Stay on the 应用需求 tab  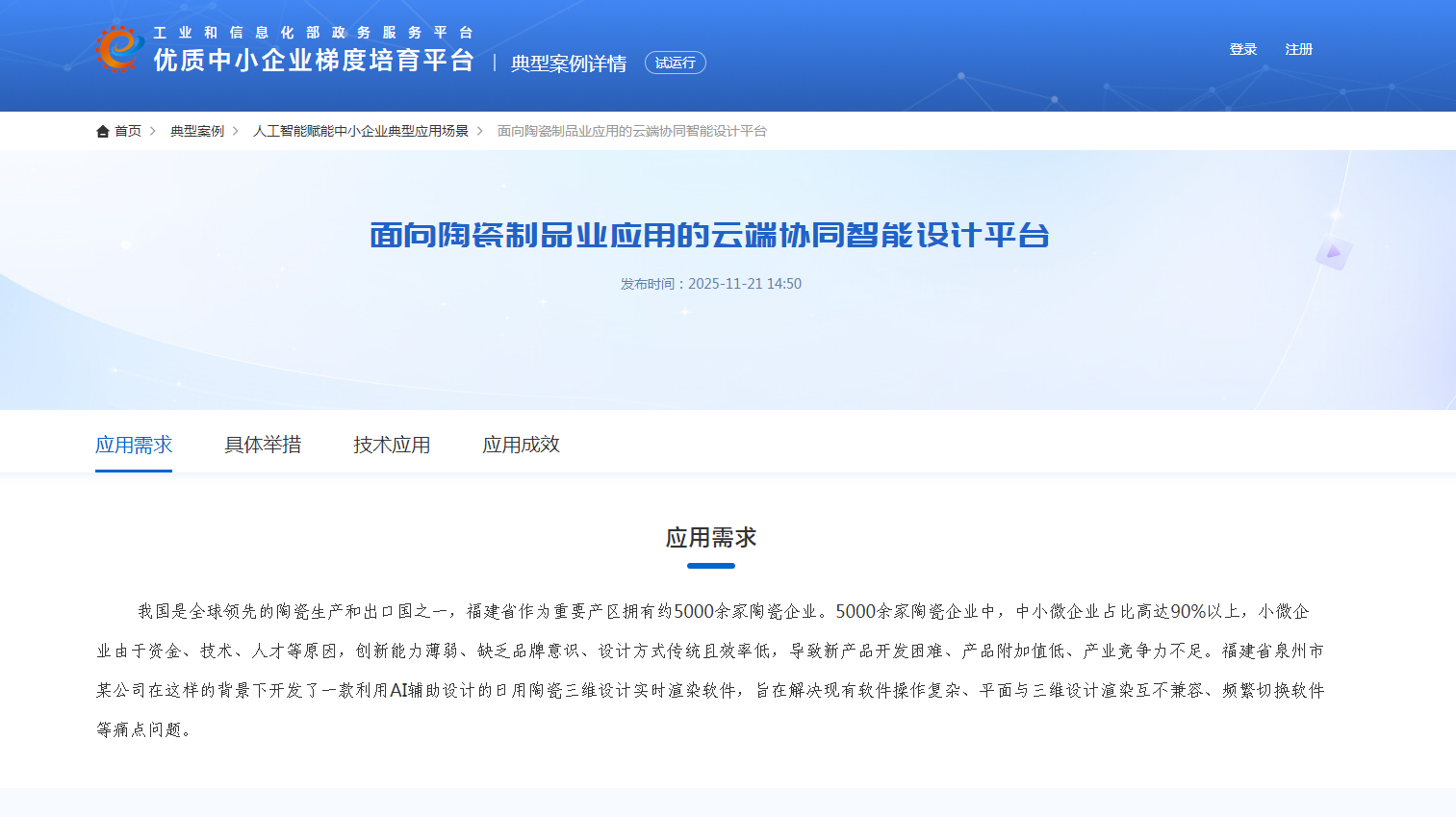(x=134, y=445)
